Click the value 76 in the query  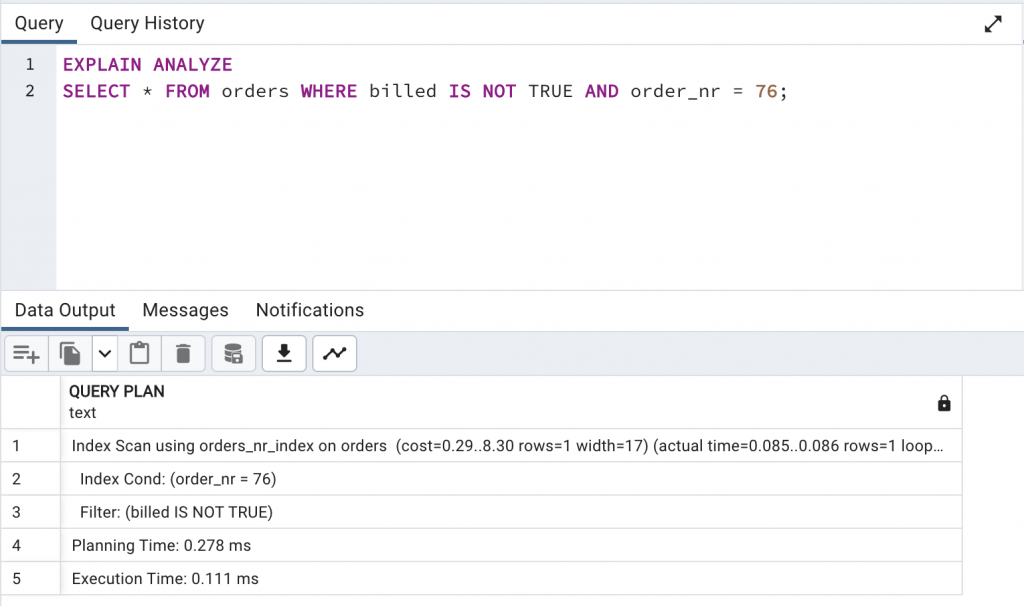click(x=766, y=91)
